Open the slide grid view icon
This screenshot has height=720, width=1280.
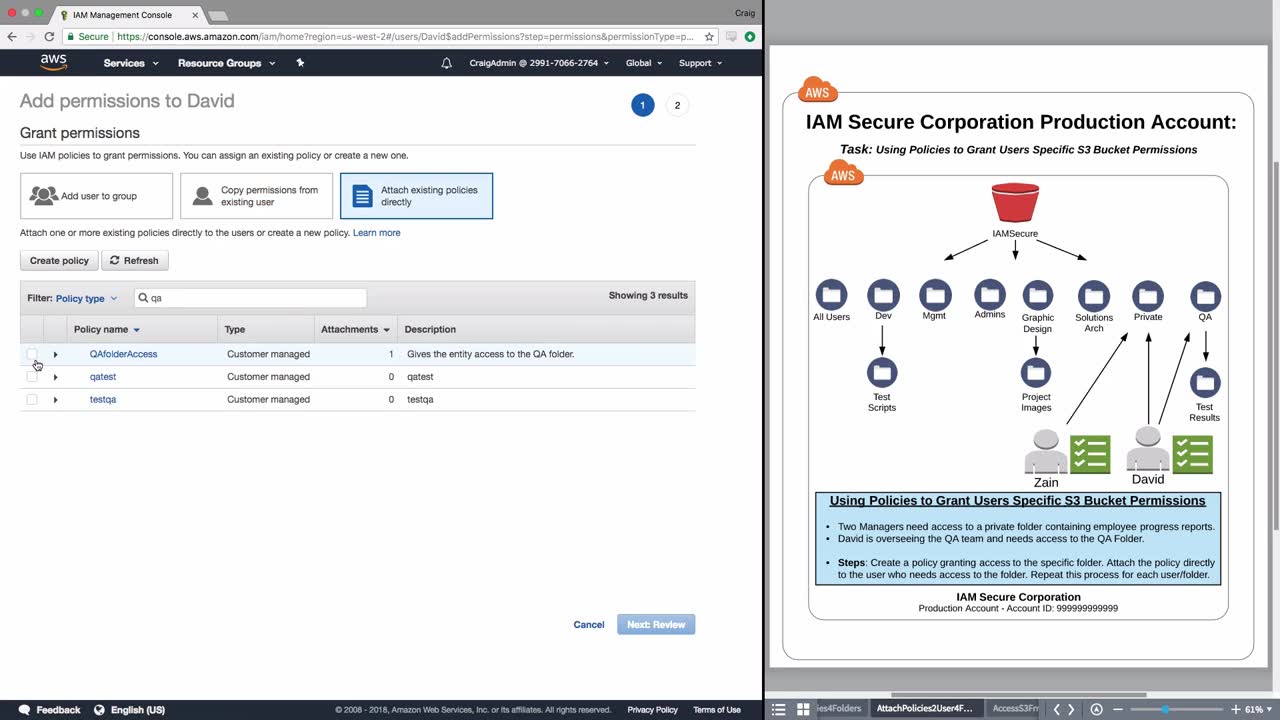[x=803, y=709]
